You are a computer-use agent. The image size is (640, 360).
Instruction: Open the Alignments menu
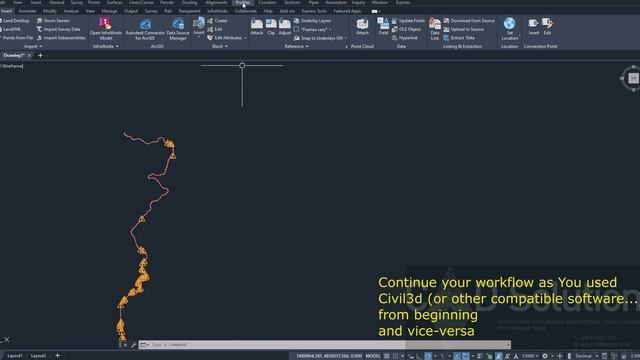[x=216, y=2]
